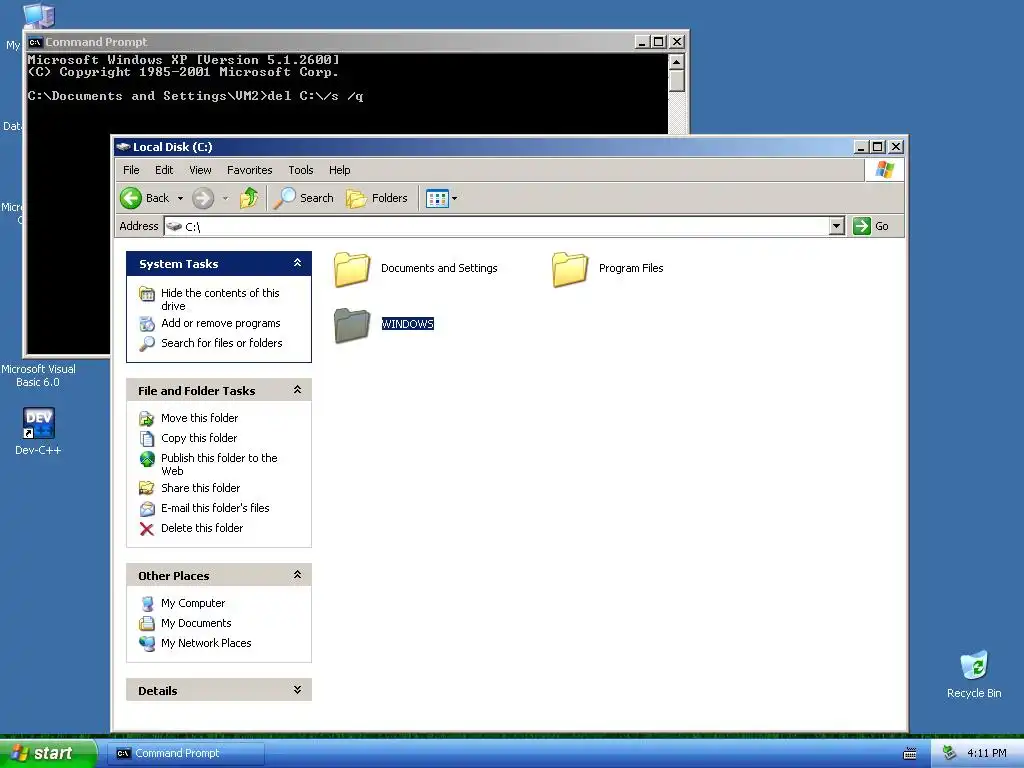
Task: Collapse the Other Places panel
Action: tap(297, 575)
